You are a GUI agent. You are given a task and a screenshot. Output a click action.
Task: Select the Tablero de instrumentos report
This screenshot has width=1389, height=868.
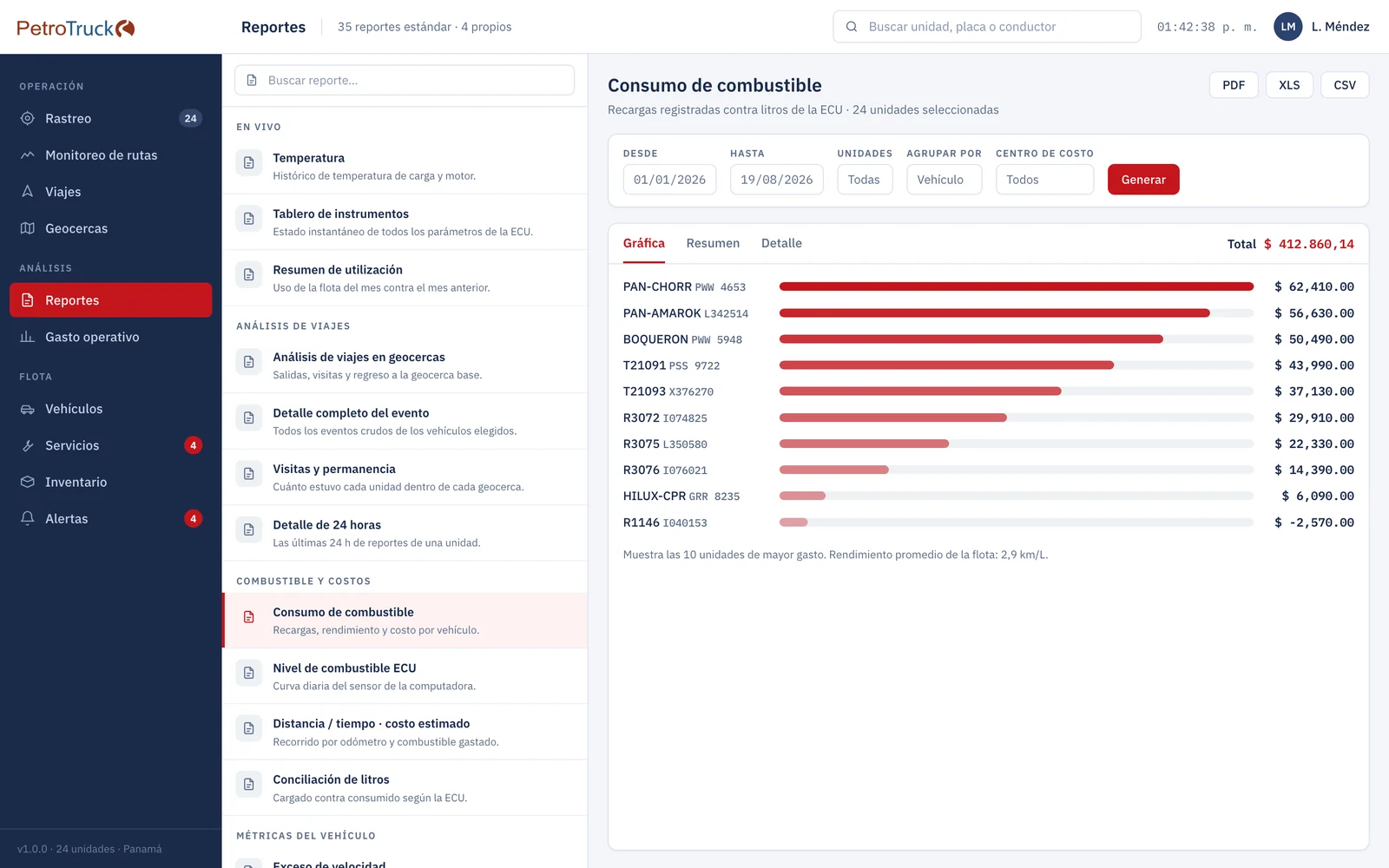405,222
